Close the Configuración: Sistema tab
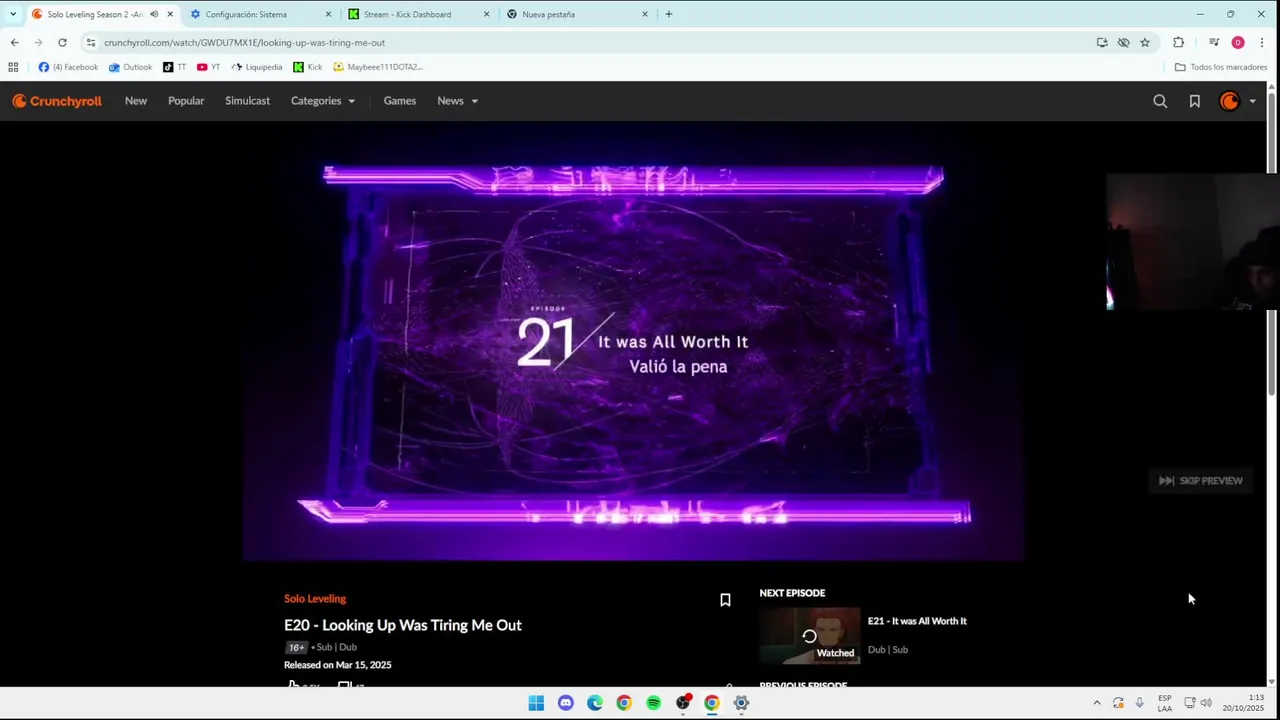Screen dimensions: 1280x720 click(328, 14)
